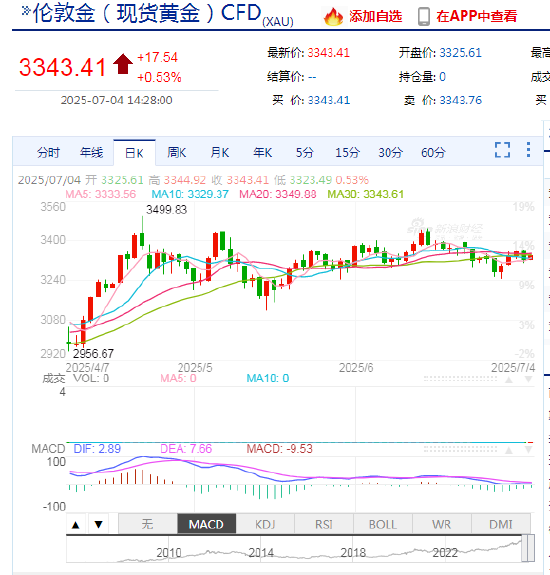Click 2010 on the history timeline
This screenshot has height=575, width=550.
[169, 553]
